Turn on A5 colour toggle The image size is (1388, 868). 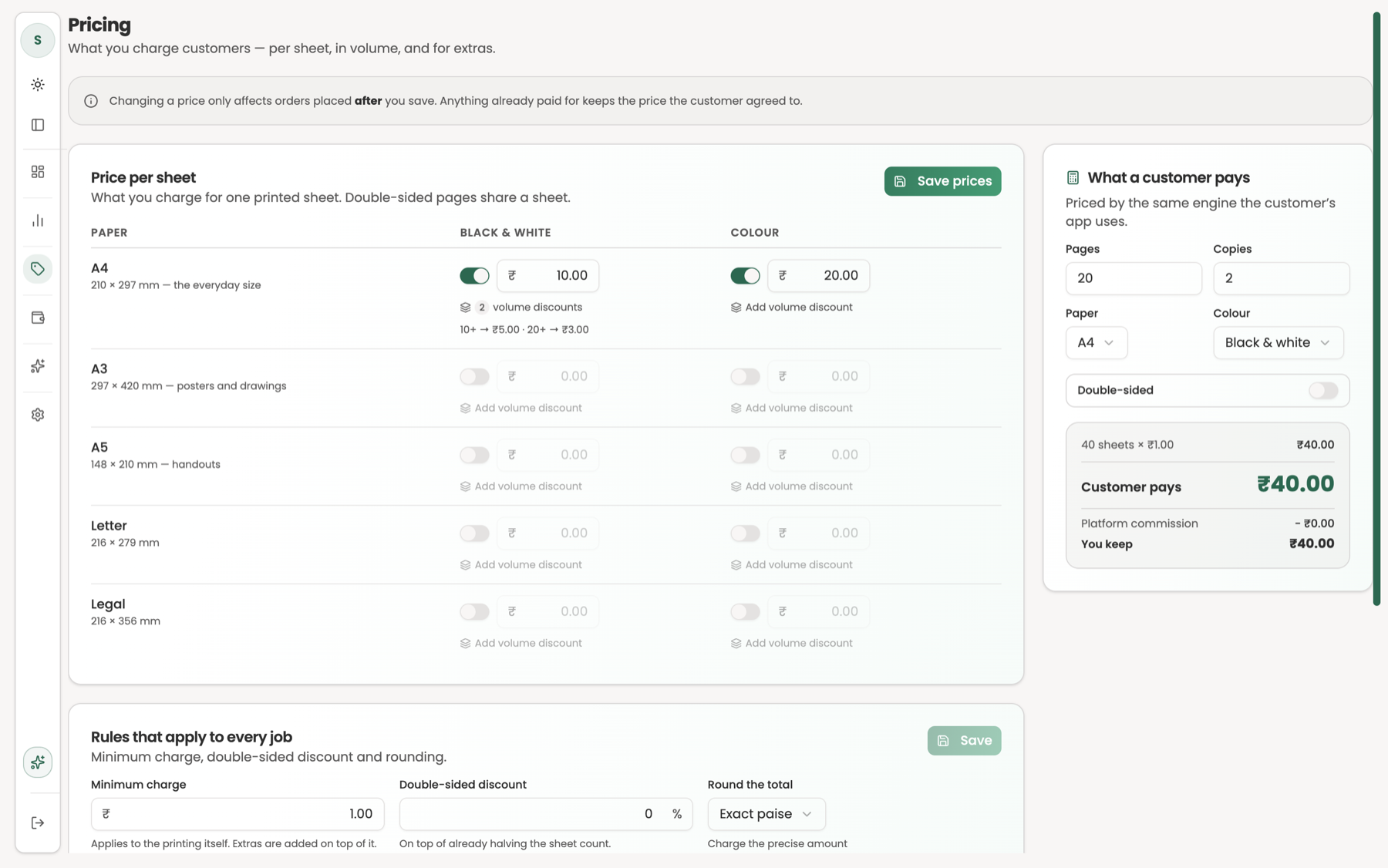[x=745, y=455]
